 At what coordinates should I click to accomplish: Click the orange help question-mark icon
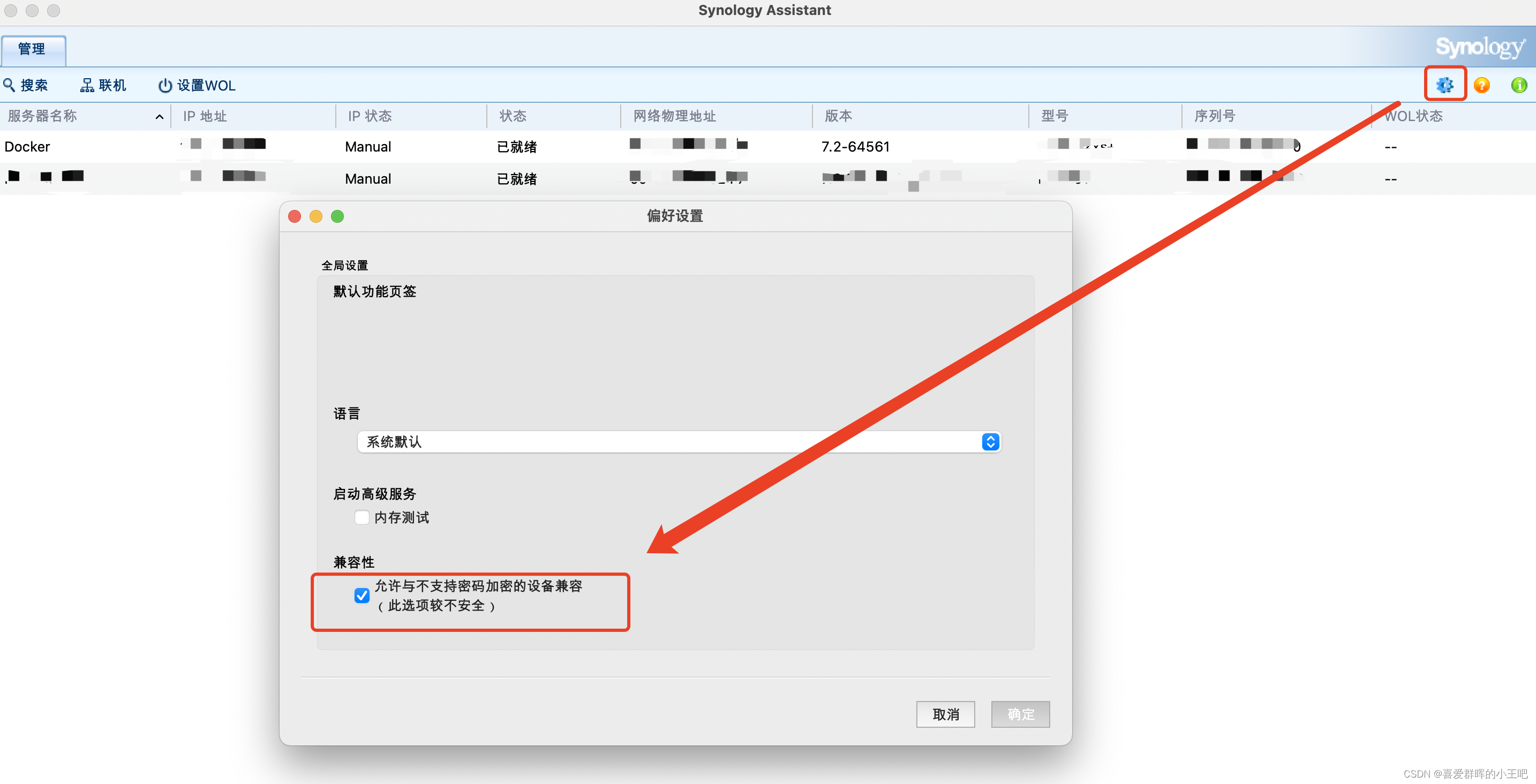click(x=1482, y=85)
